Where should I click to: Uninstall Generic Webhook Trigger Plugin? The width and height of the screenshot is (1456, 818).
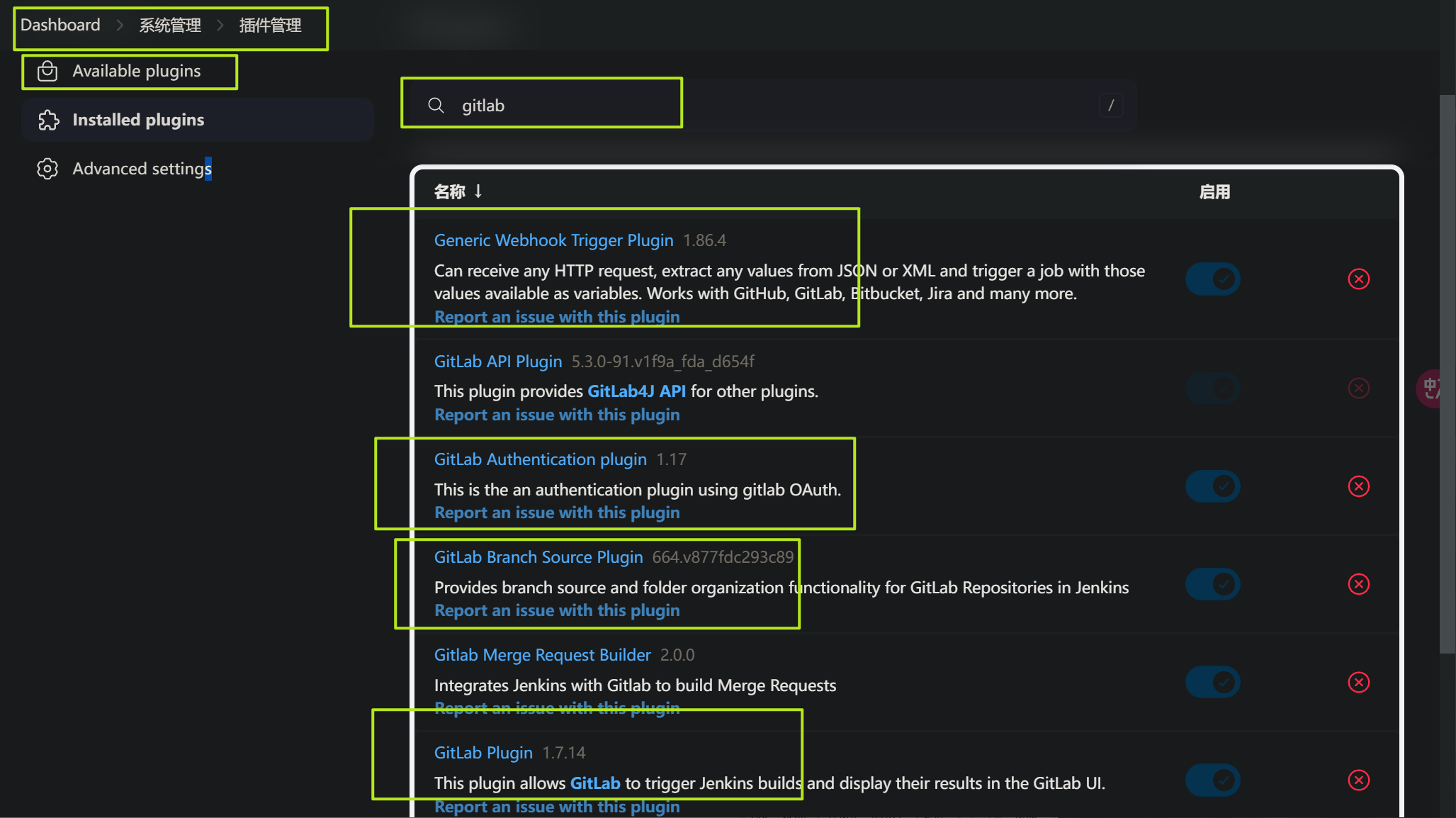[x=1358, y=279]
